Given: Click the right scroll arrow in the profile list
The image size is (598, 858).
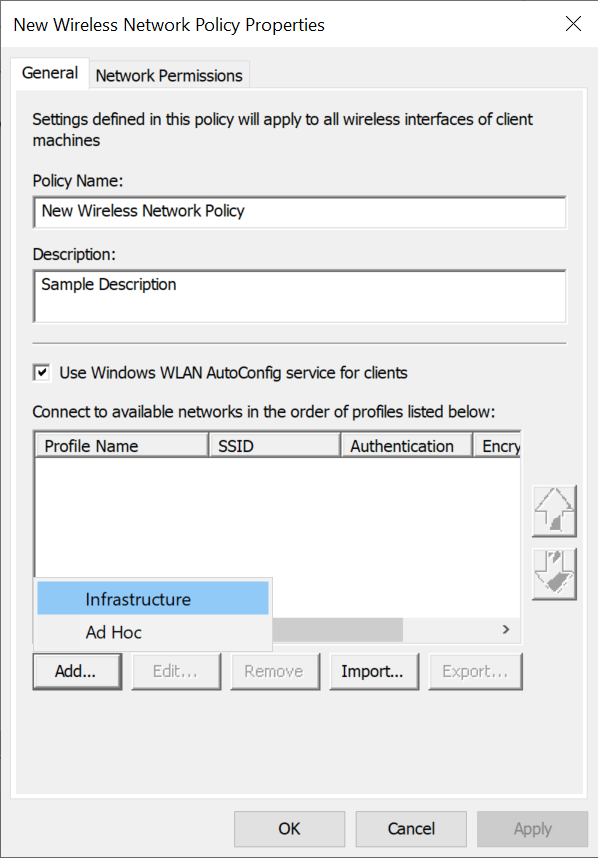Looking at the screenshot, I should tap(506, 630).
